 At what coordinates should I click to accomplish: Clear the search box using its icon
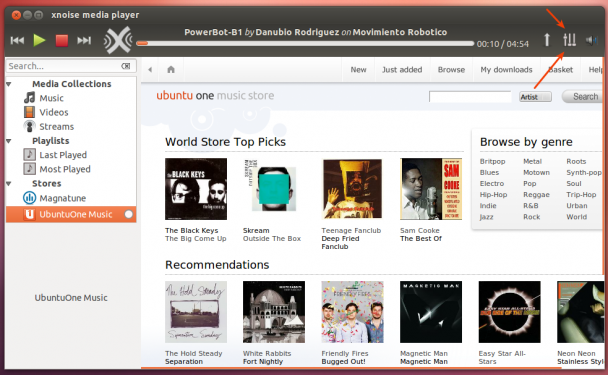click(126, 66)
